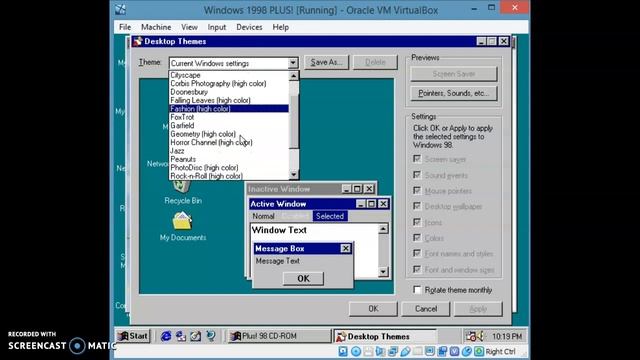Viewport: 640px width, 360px height.
Task: Open the Input menu
Action: pos(217,27)
